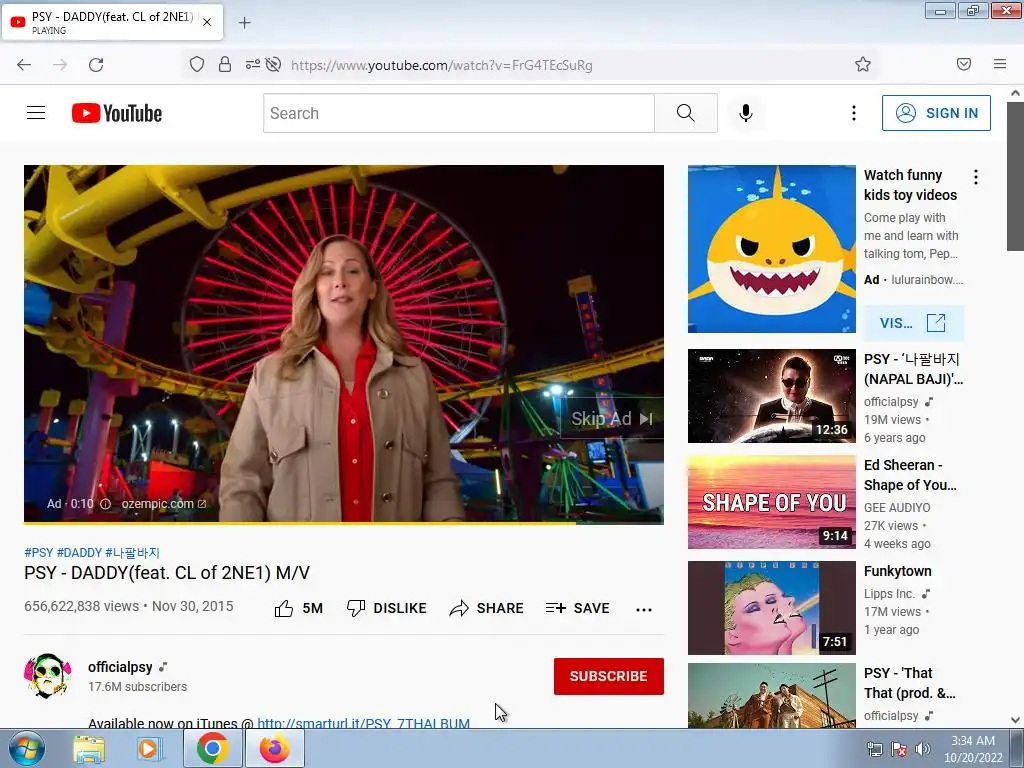
Task: Start voice search with the microphone
Action: pos(746,113)
